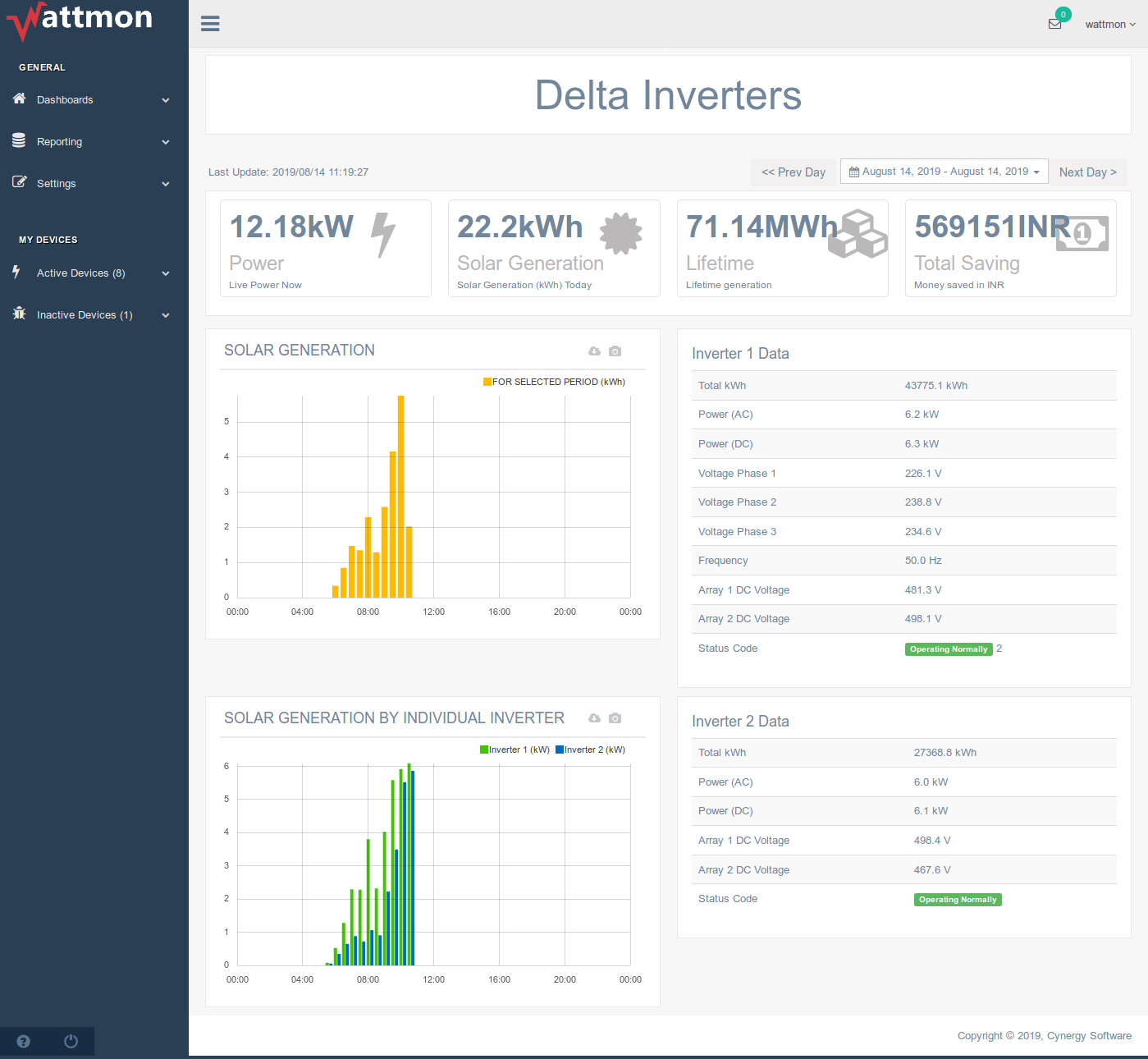Open the date range picker dropdown
The width and height of the screenshot is (1148, 1059).
tap(944, 172)
